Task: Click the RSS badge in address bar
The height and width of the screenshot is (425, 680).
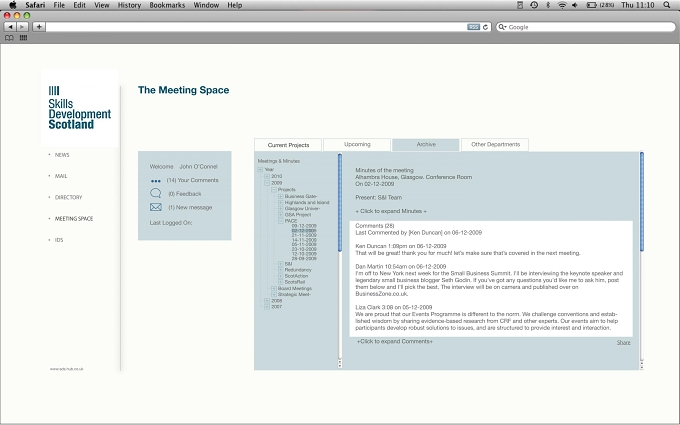Action: click(x=473, y=27)
